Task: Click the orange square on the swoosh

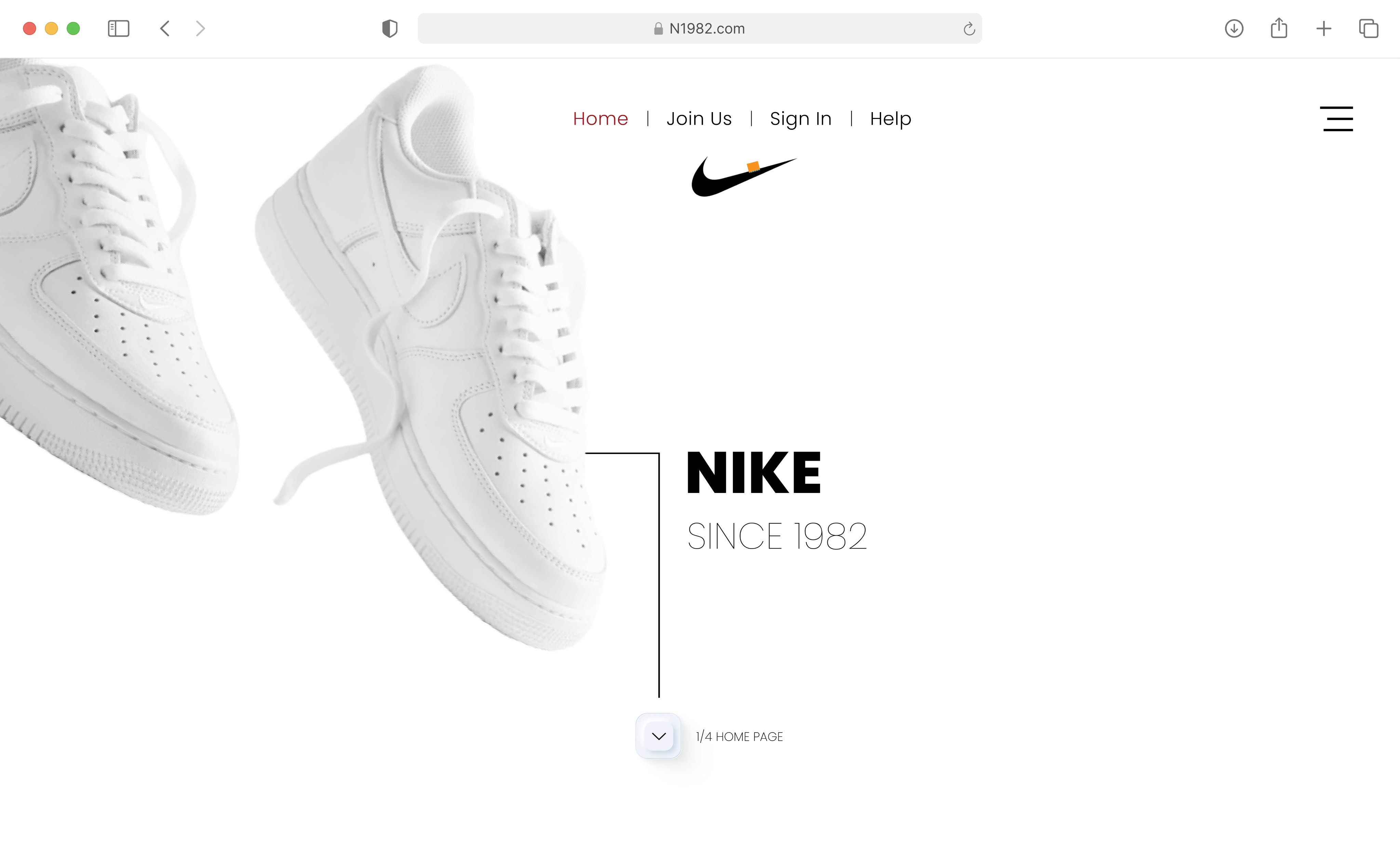Action: pyautogui.click(x=753, y=166)
